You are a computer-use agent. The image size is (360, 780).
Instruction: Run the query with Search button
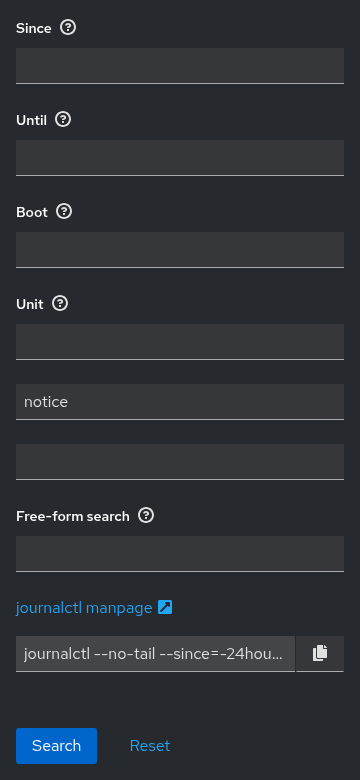[x=56, y=746]
